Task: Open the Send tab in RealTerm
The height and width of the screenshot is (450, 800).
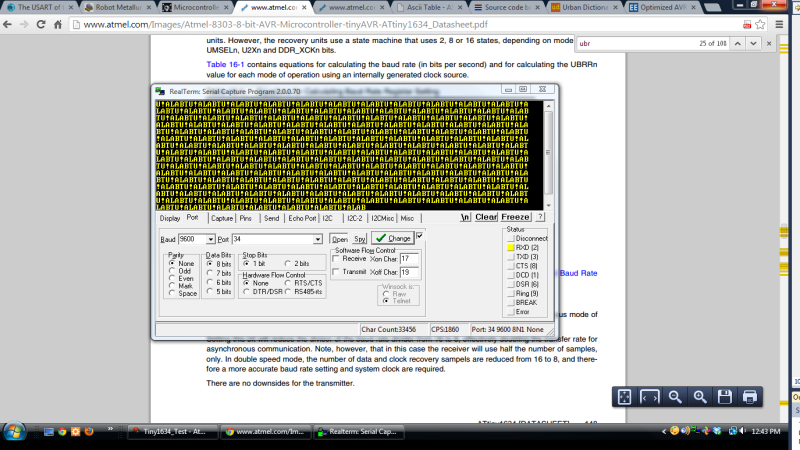Action: point(272,217)
